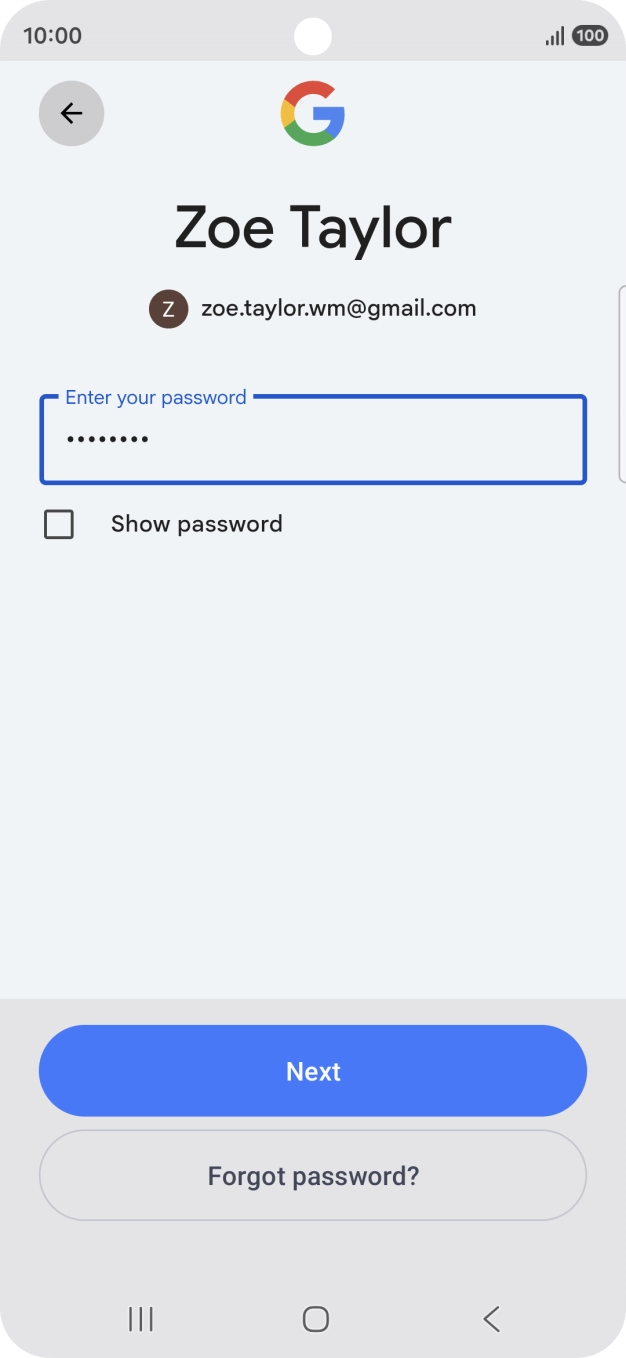Open recent apps from navigation bar
Image resolution: width=626 pixels, height=1358 pixels.
coord(141,1319)
